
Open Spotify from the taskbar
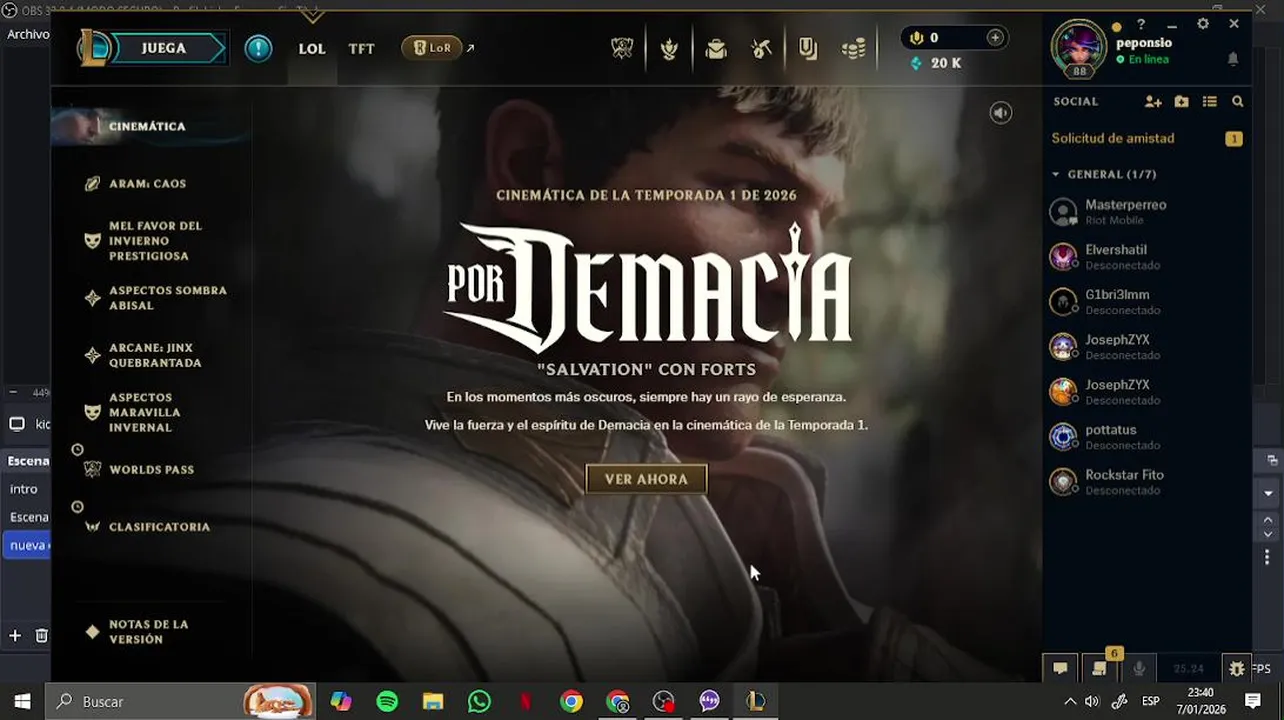click(x=387, y=702)
